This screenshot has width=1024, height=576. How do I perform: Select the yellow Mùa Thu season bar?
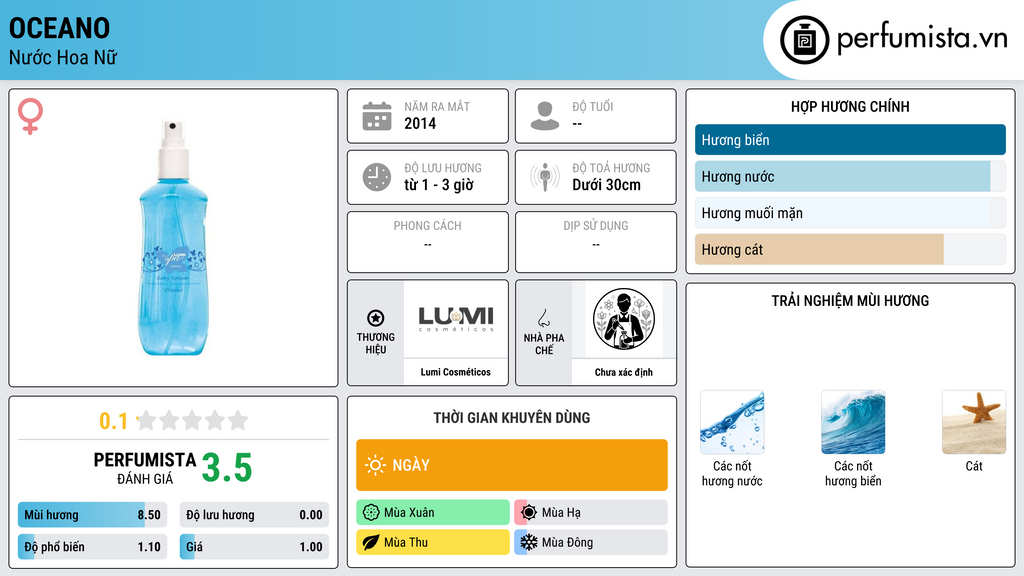433,542
